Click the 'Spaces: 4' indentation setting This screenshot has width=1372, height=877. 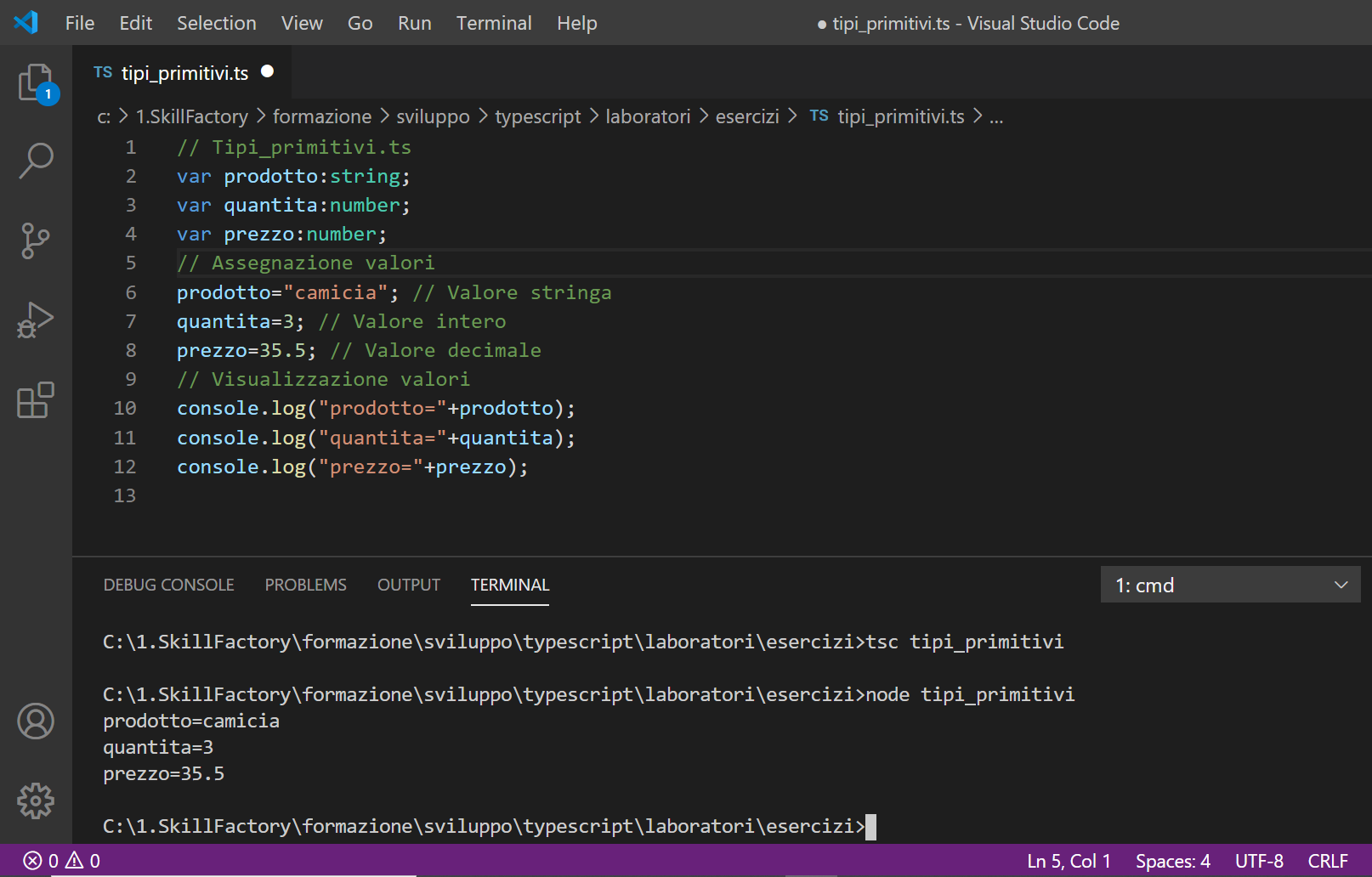pos(1172,861)
